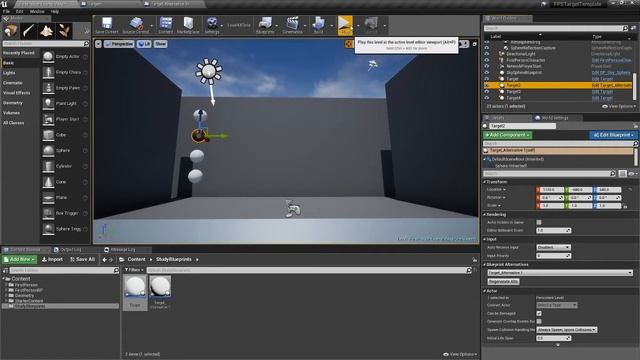Select the Target blueprint thumbnail
The image size is (640, 360).
[135, 291]
